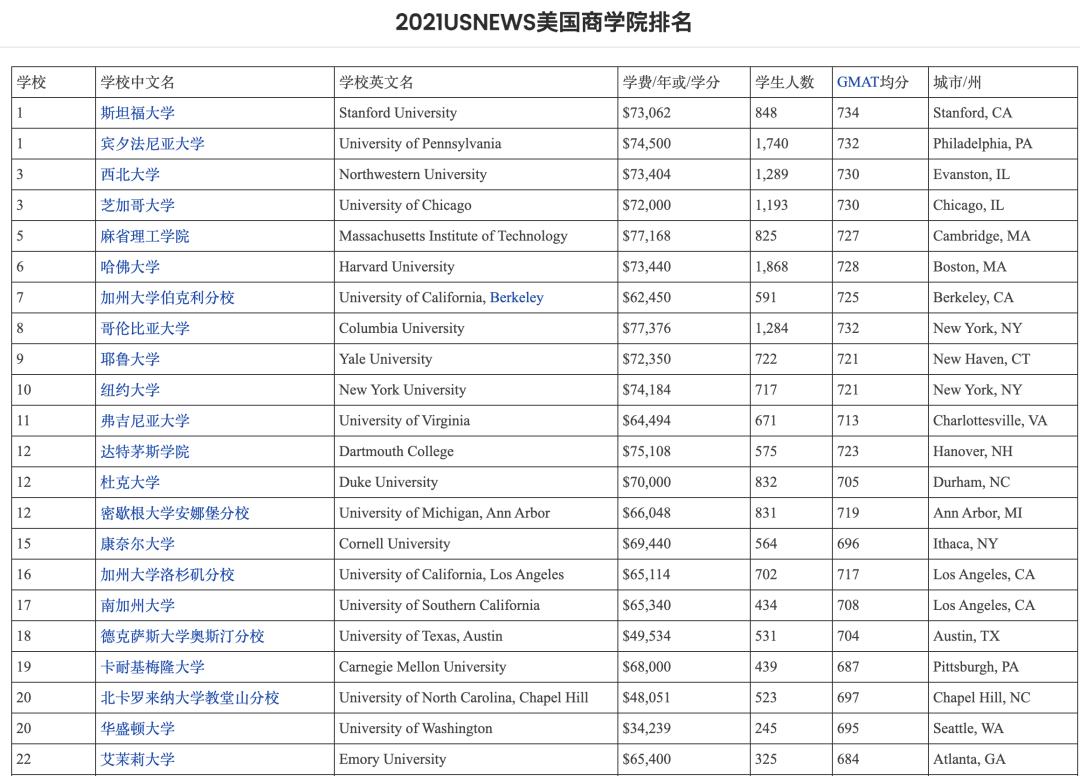Viewport: 1080px width, 776px height.
Task: Select the Cambridge, MA cell
Action: 1003,236
